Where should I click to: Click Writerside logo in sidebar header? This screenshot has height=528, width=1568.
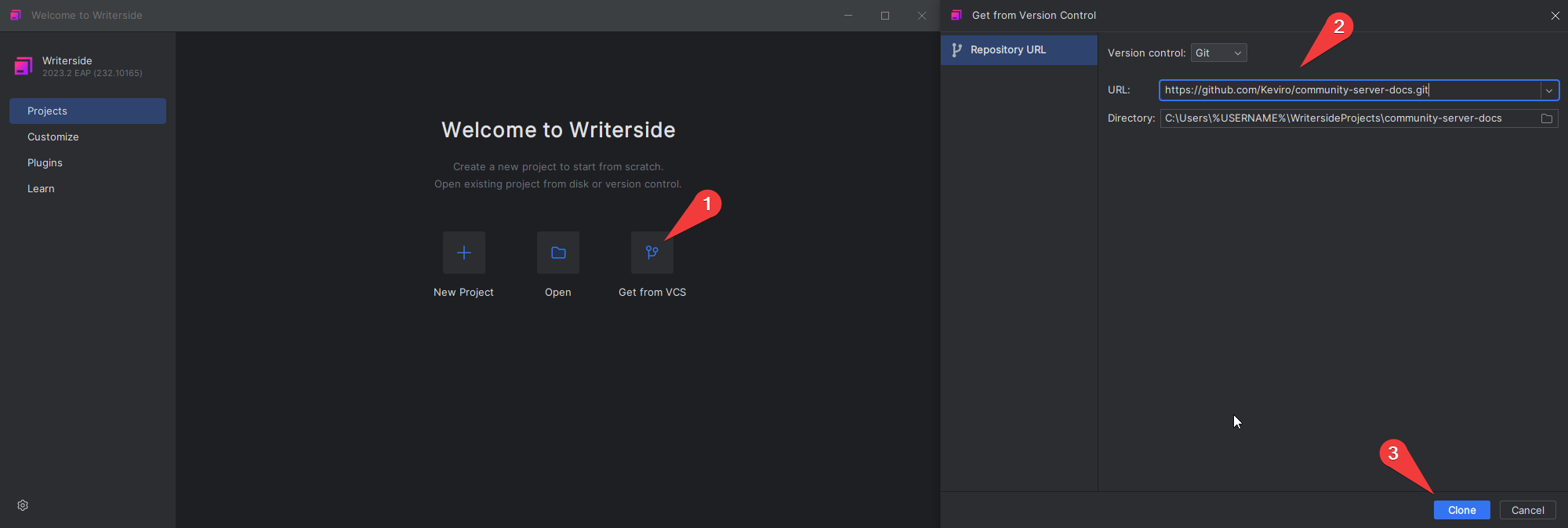(24, 66)
